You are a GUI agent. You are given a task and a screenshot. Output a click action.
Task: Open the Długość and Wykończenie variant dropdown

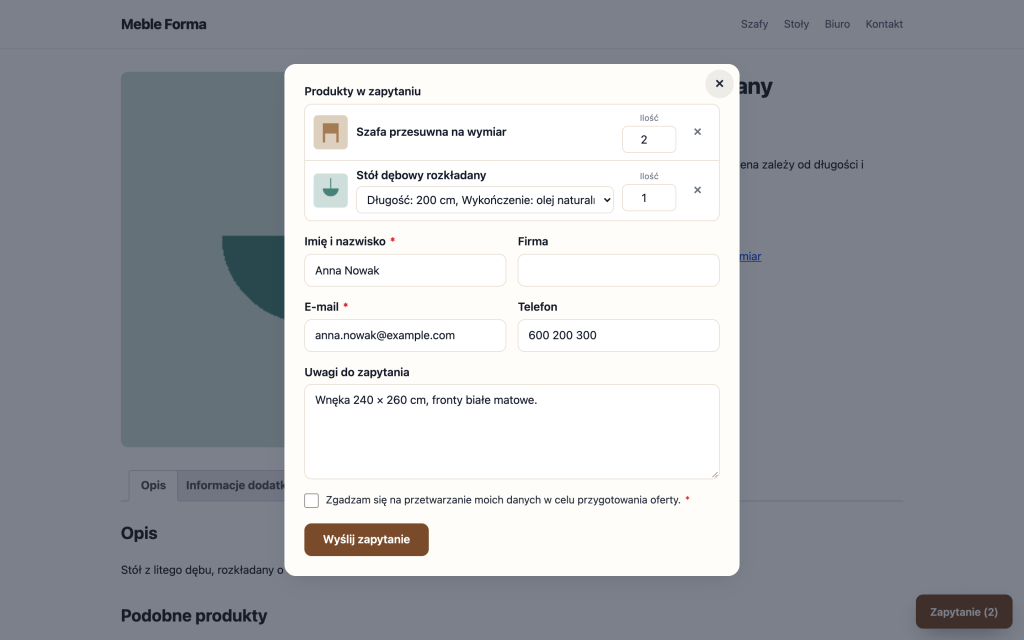click(x=485, y=200)
